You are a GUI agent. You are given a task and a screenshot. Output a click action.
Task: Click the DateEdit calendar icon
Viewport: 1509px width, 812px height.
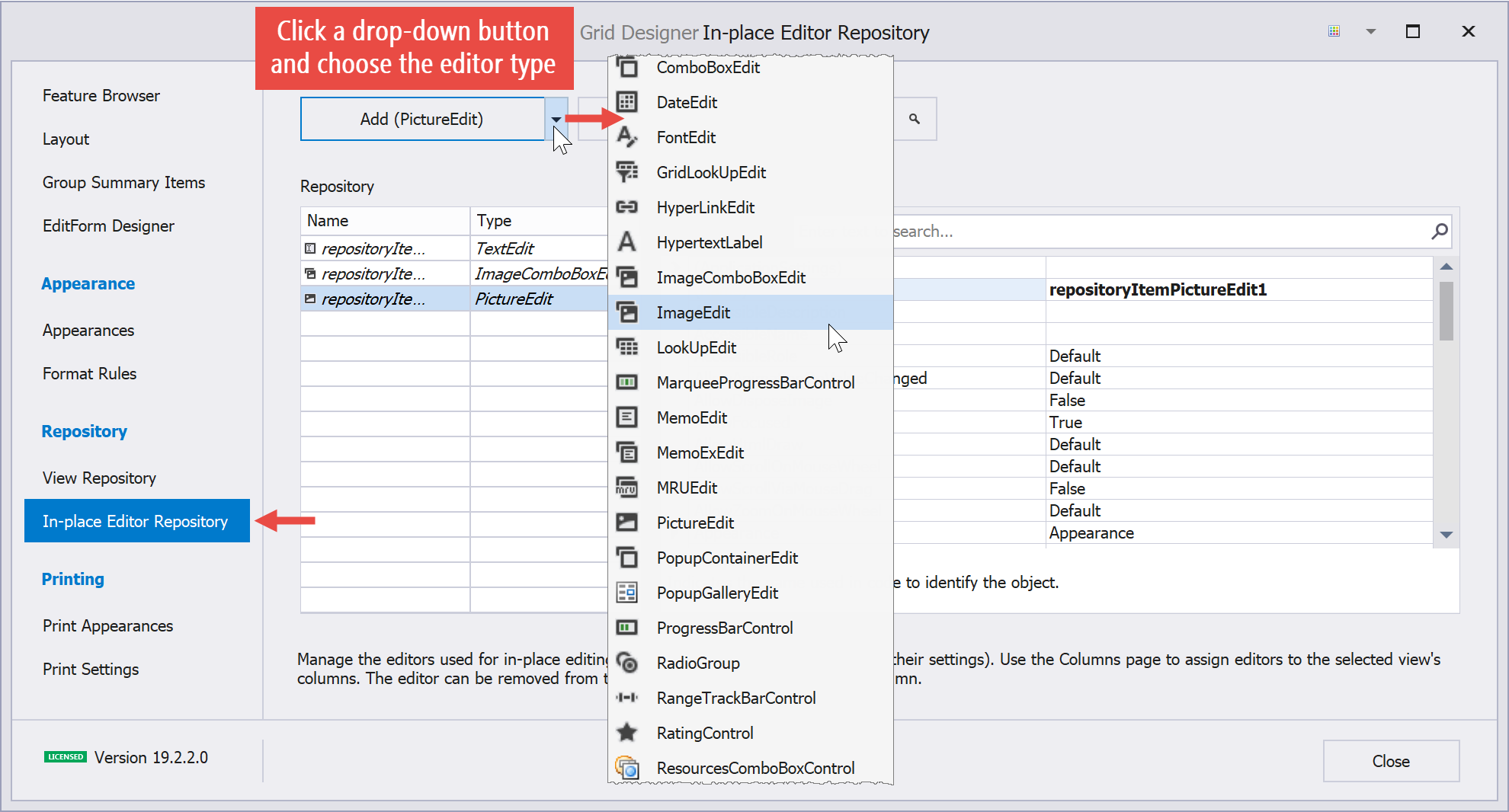[626, 102]
